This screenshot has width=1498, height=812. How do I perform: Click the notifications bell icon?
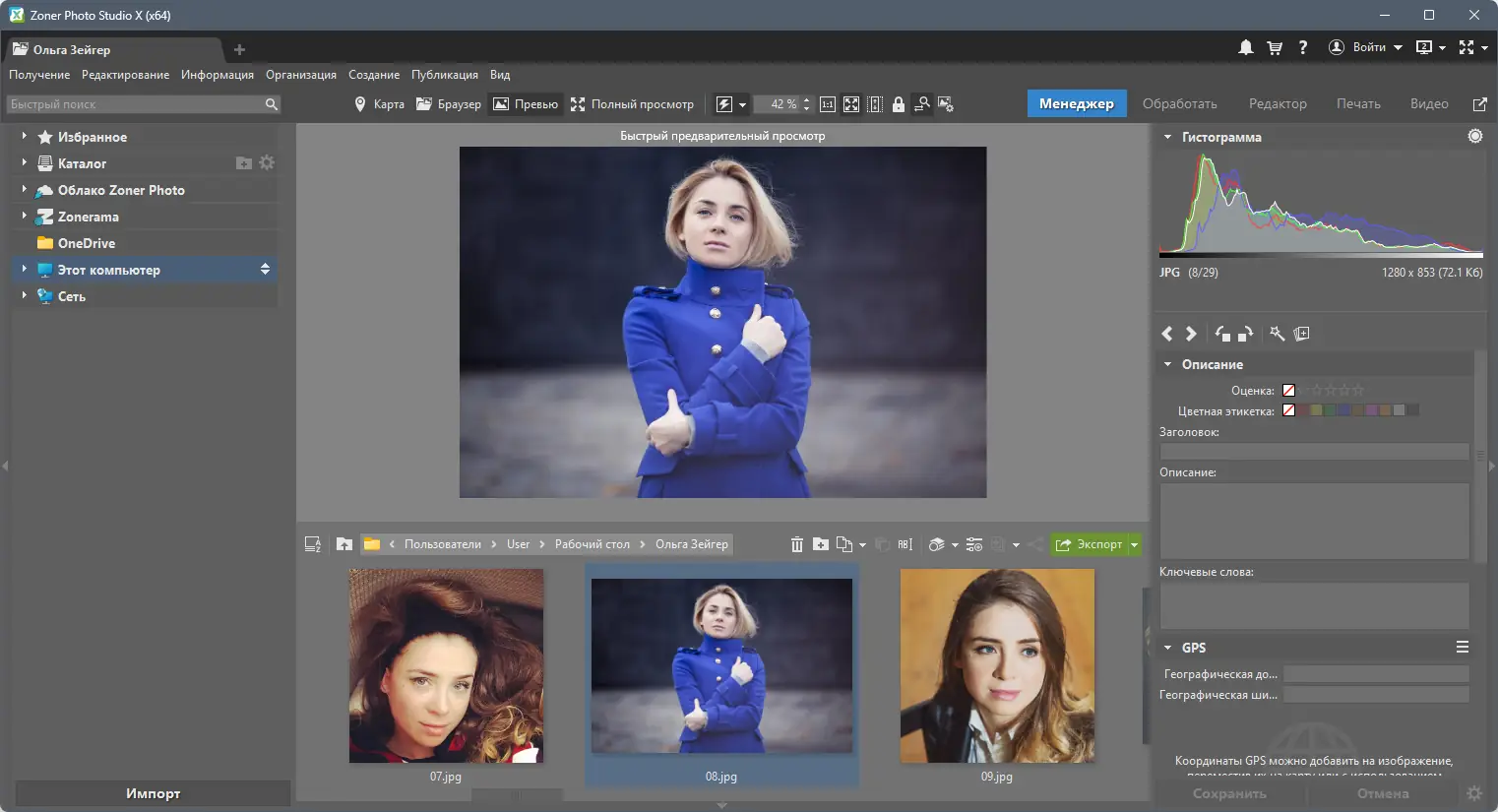click(x=1246, y=47)
